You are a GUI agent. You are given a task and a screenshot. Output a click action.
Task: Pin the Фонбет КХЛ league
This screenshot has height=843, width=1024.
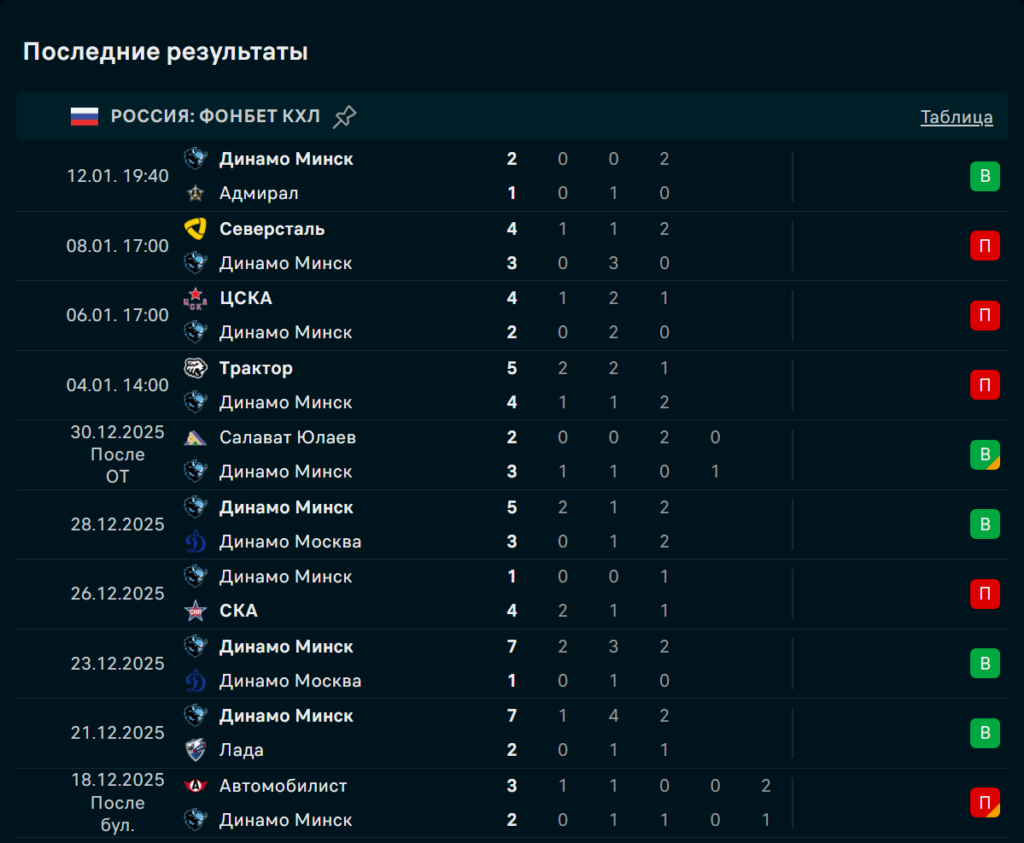pos(344,117)
